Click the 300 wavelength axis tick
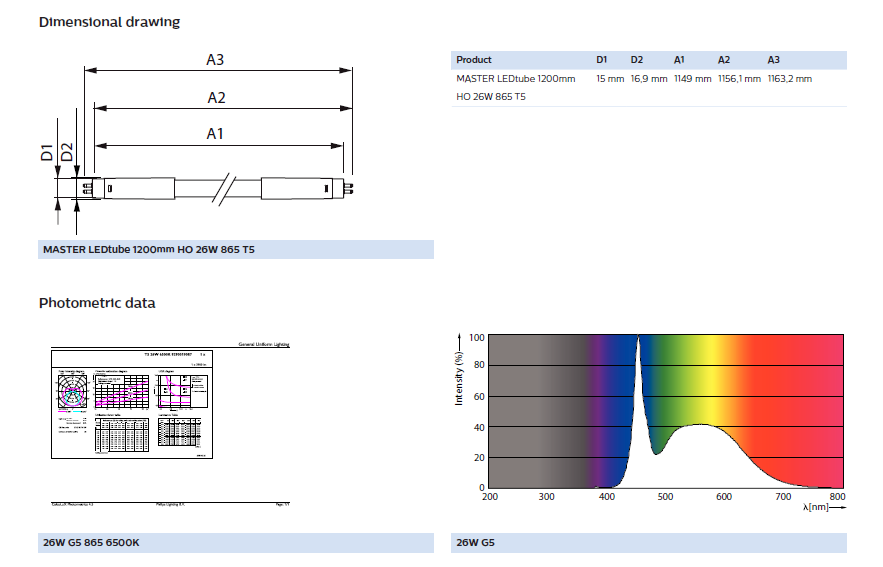The image size is (883, 567). point(546,497)
